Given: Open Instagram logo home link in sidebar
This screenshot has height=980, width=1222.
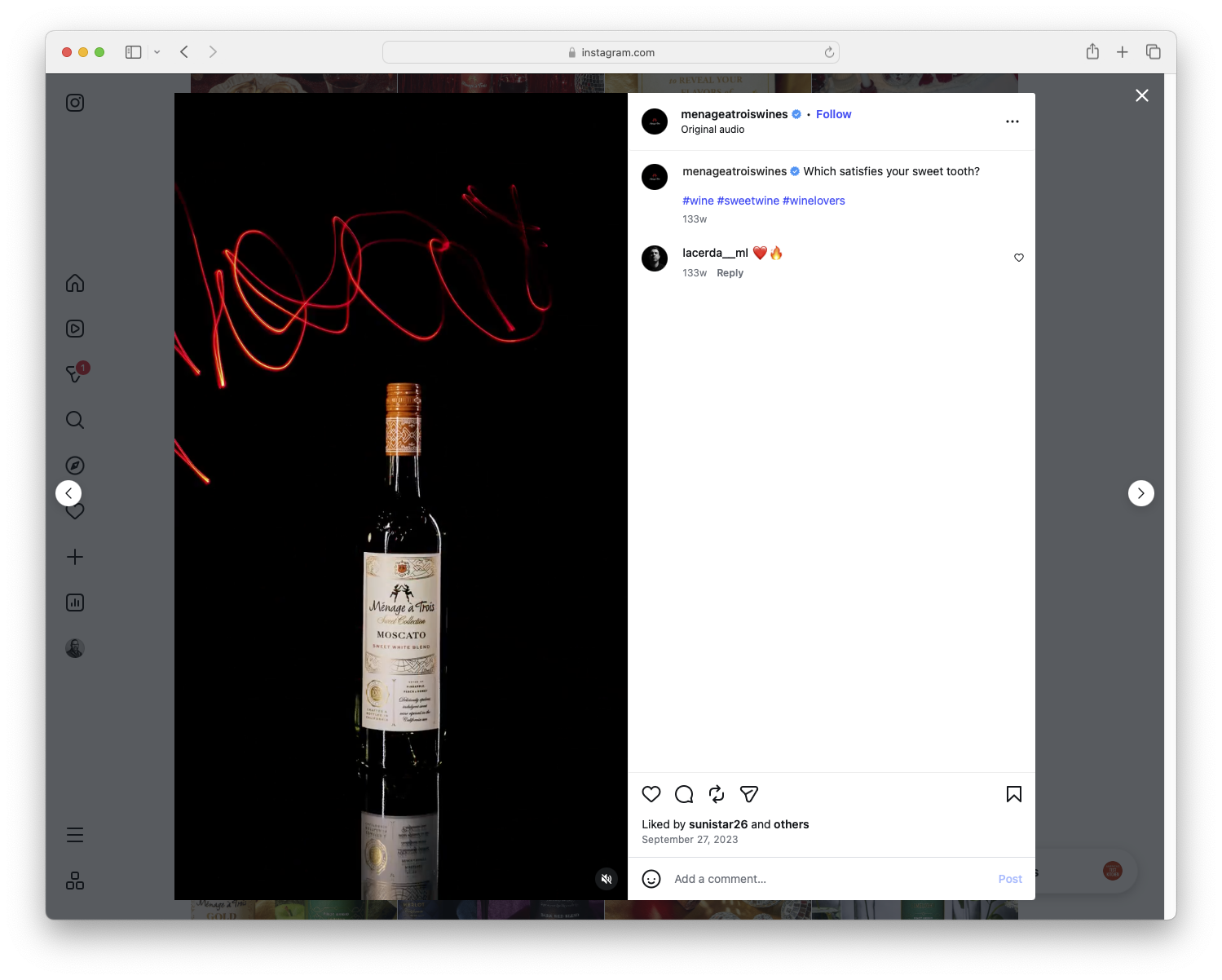Looking at the screenshot, I should pos(75,103).
